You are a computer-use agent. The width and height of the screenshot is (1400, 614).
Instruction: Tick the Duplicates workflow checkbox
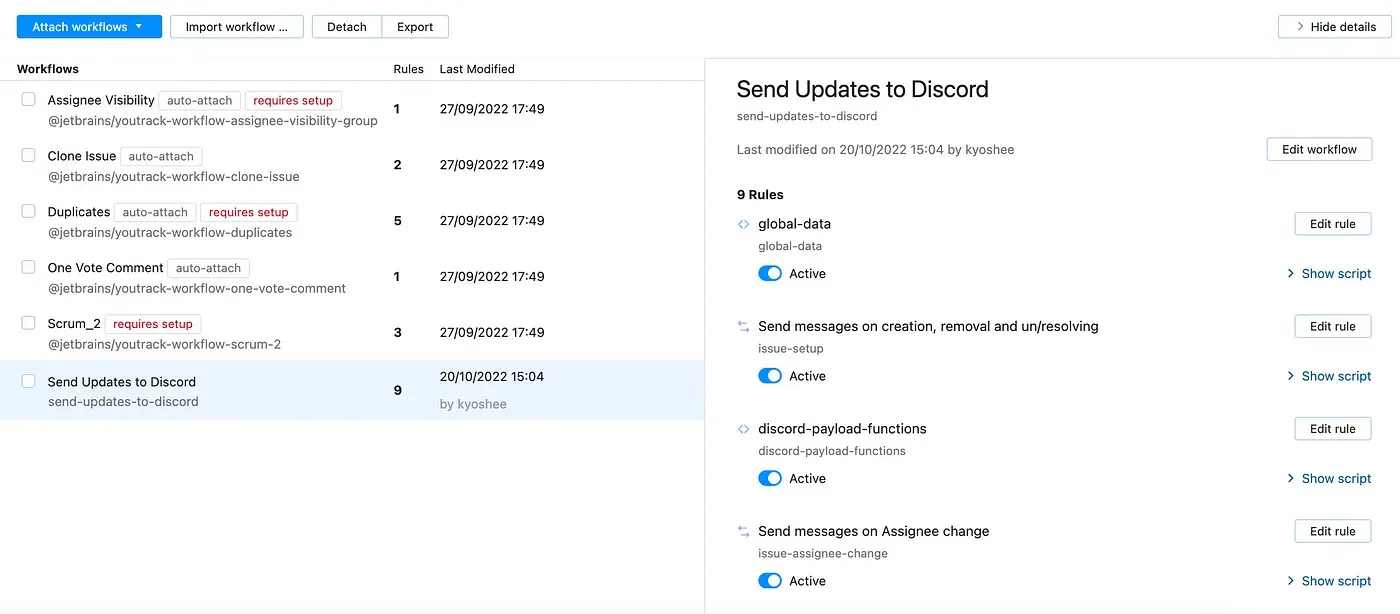[29, 211]
